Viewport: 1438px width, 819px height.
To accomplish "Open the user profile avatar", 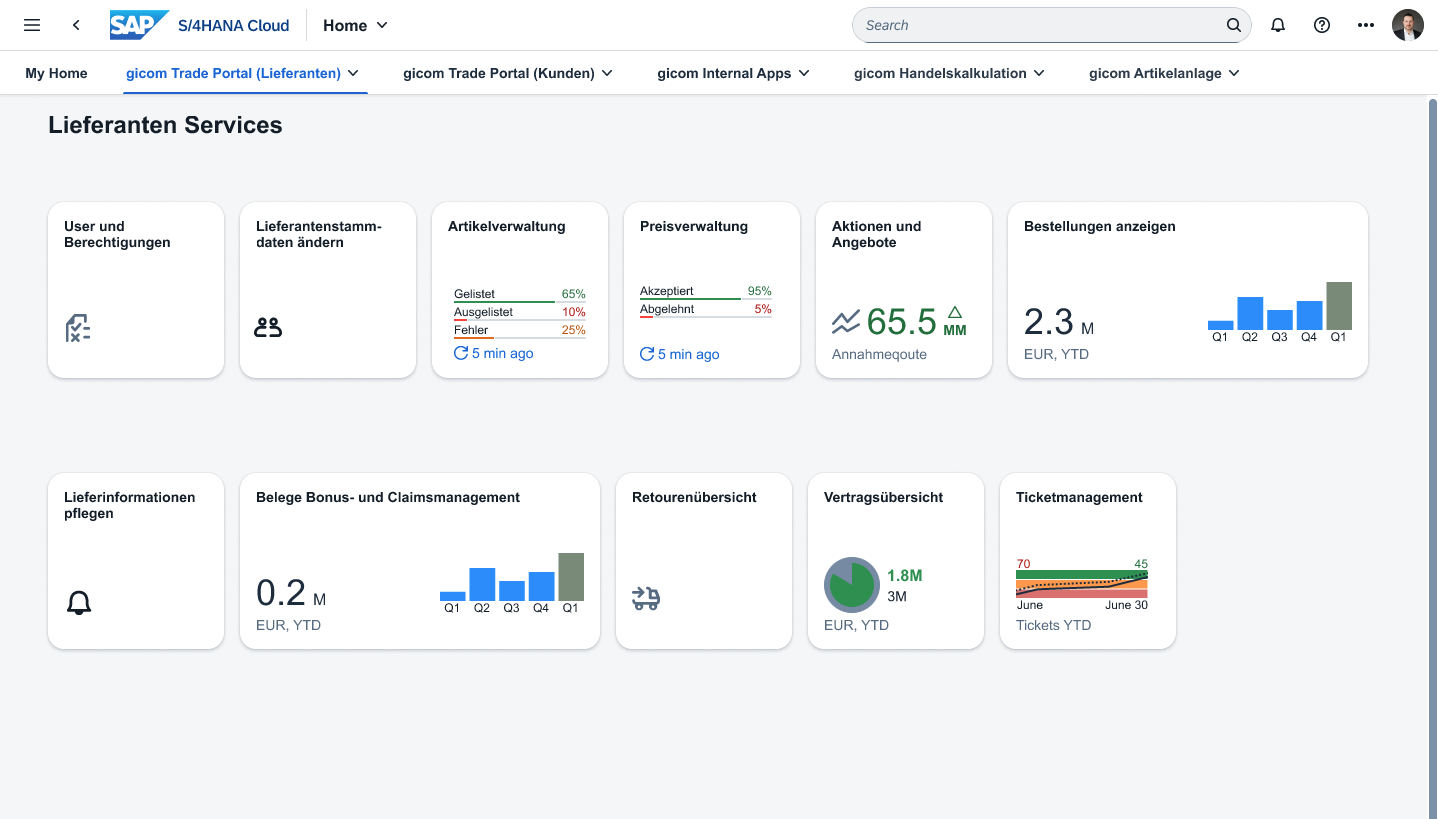I will [x=1408, y=25].
